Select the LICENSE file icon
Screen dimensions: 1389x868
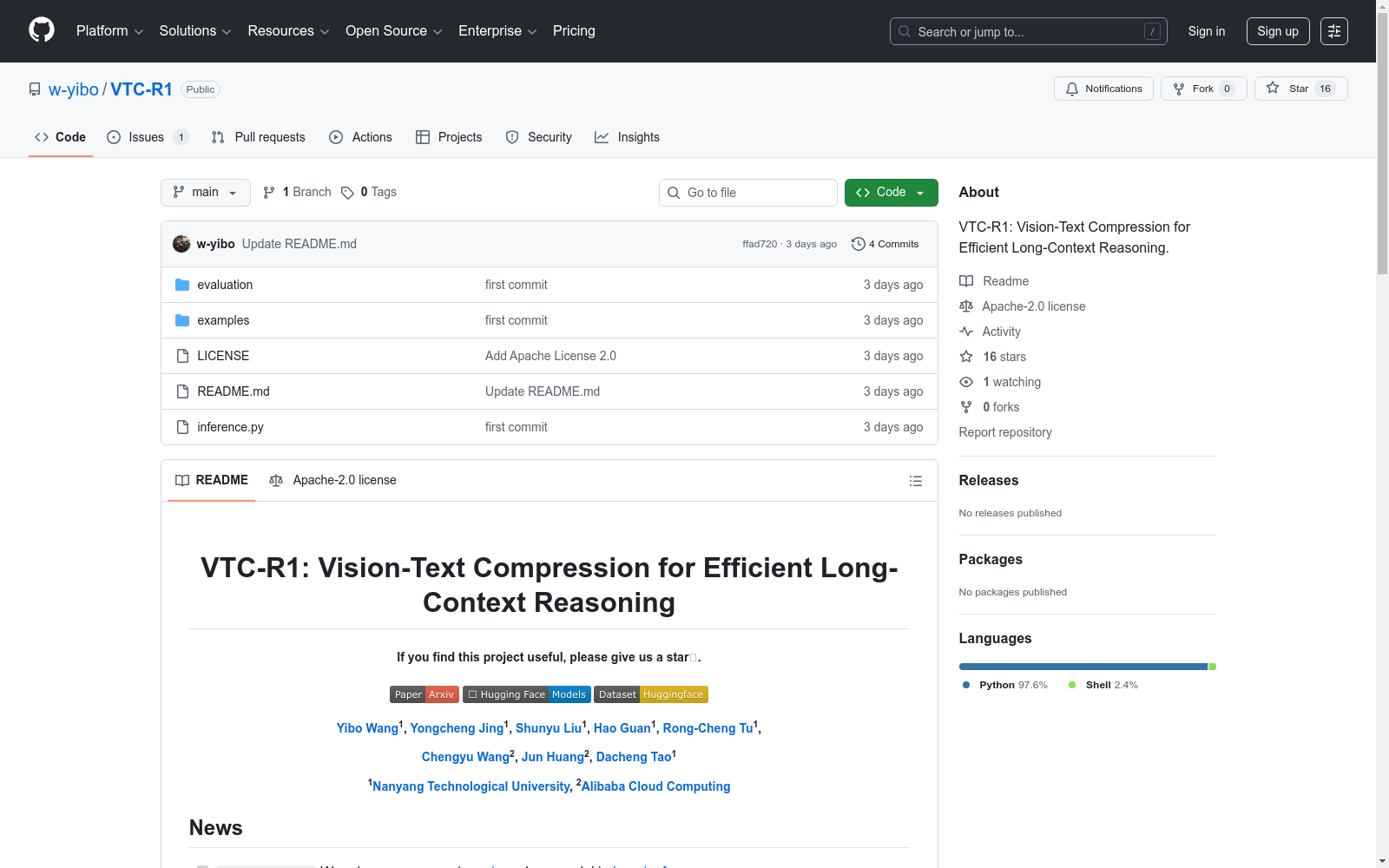pyautogui.click(x=182, y=356)
